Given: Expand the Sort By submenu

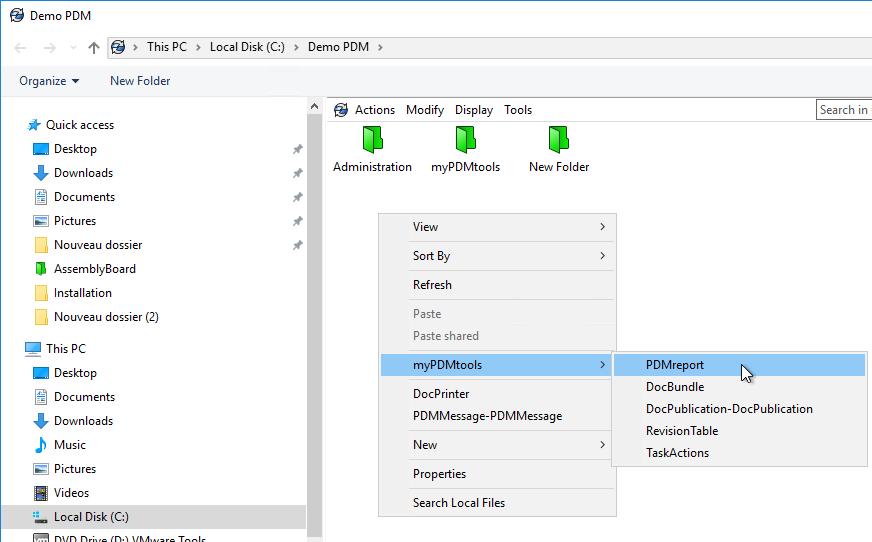Looking at the screenshot, I should click(x=497, y=256).
